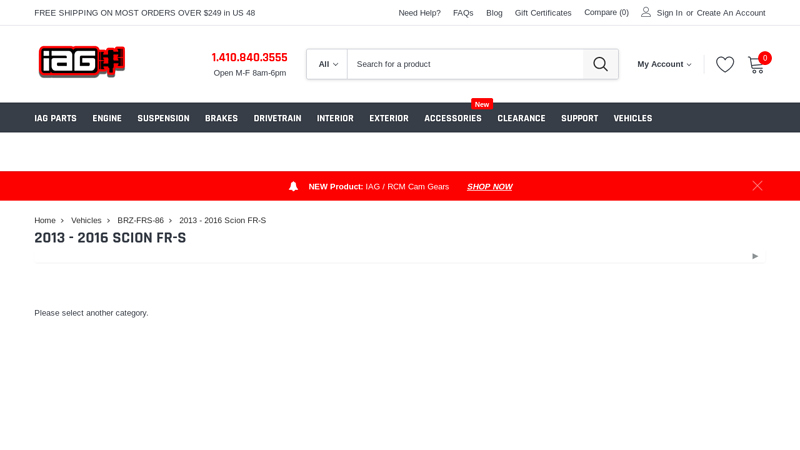Image resolution: width=800 pixels, height=450 pixels.
Task: Click the small arrow right of page heading
Action: click(755, 256)
